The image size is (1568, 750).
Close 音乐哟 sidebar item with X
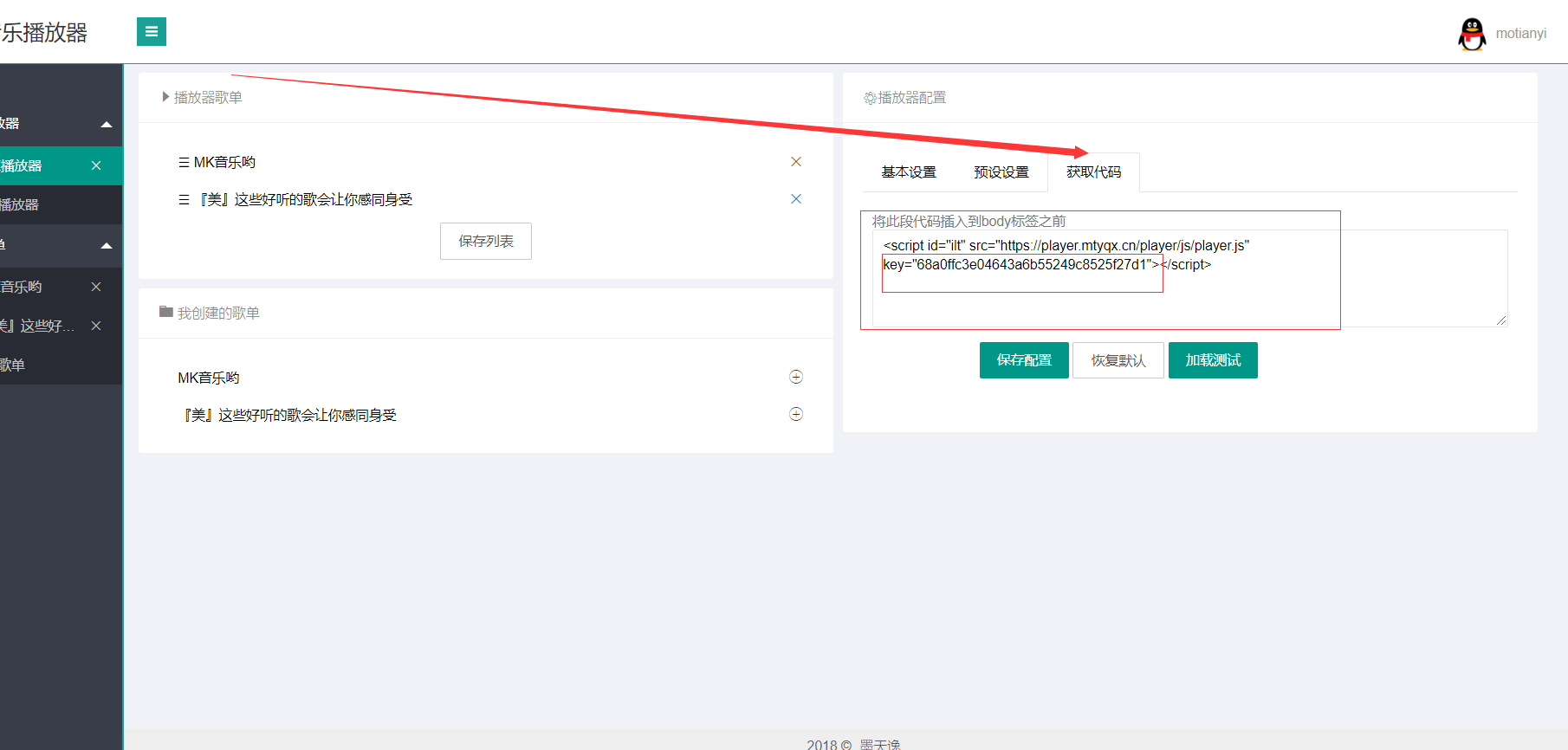(x=96, y=287)
